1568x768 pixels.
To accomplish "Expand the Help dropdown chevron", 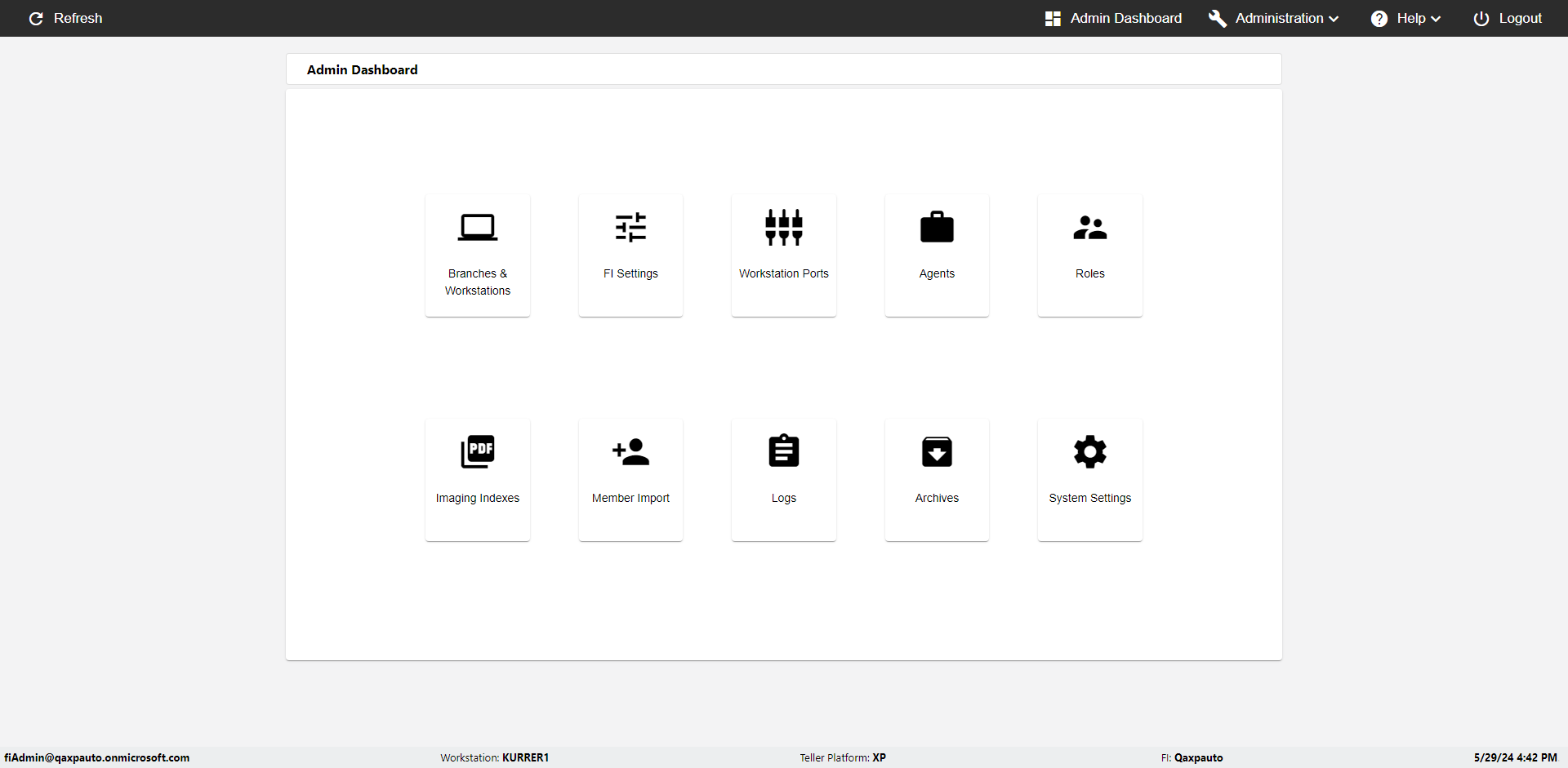I will (1436, 19).
